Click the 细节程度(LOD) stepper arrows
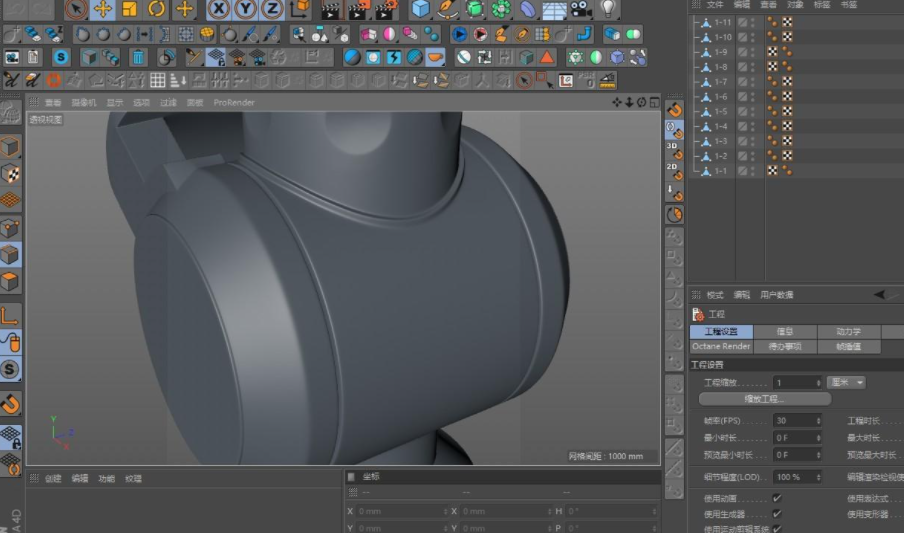Screen dimensions: 904x533 tap(819, 477)
